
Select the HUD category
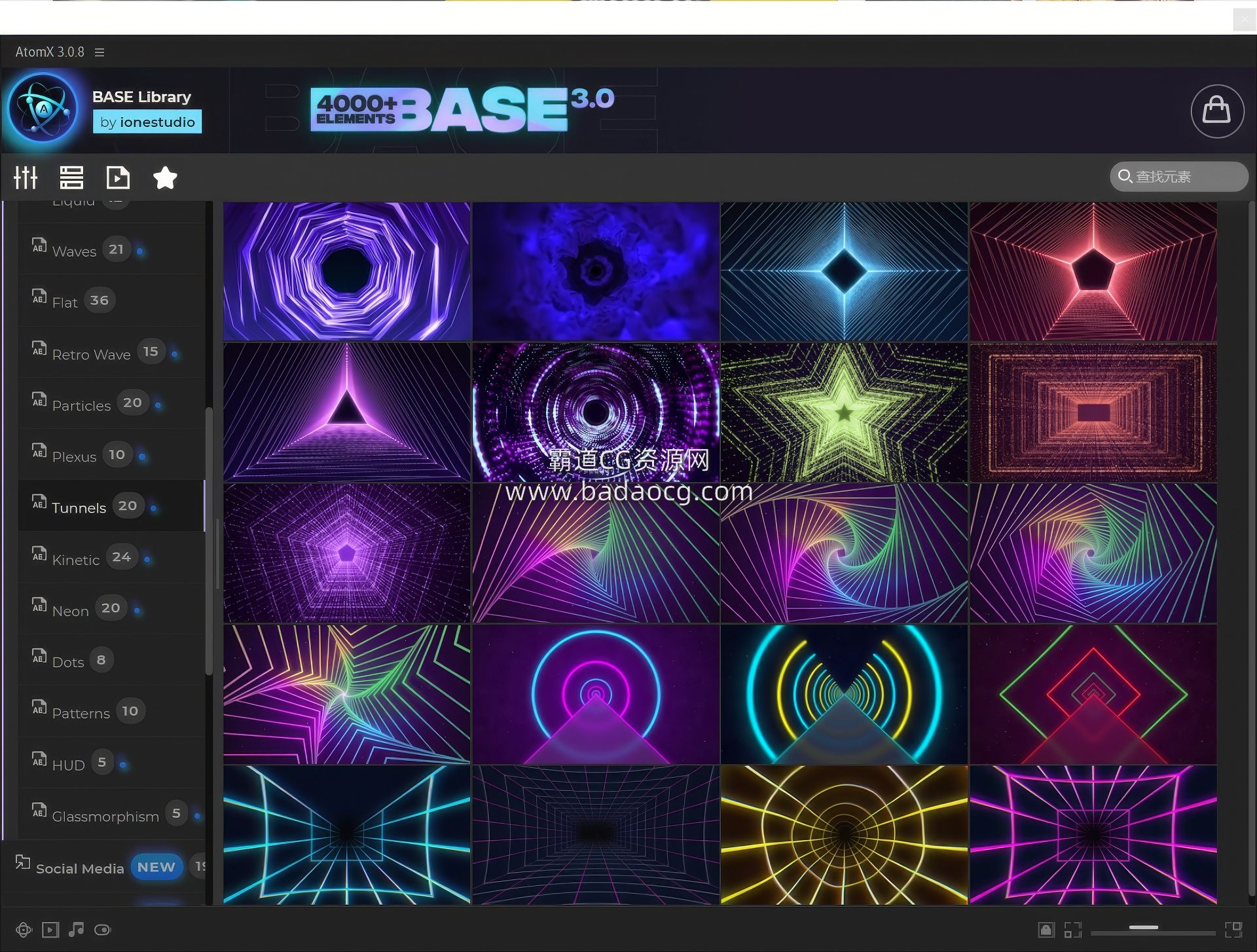click(x=111, y=762)
